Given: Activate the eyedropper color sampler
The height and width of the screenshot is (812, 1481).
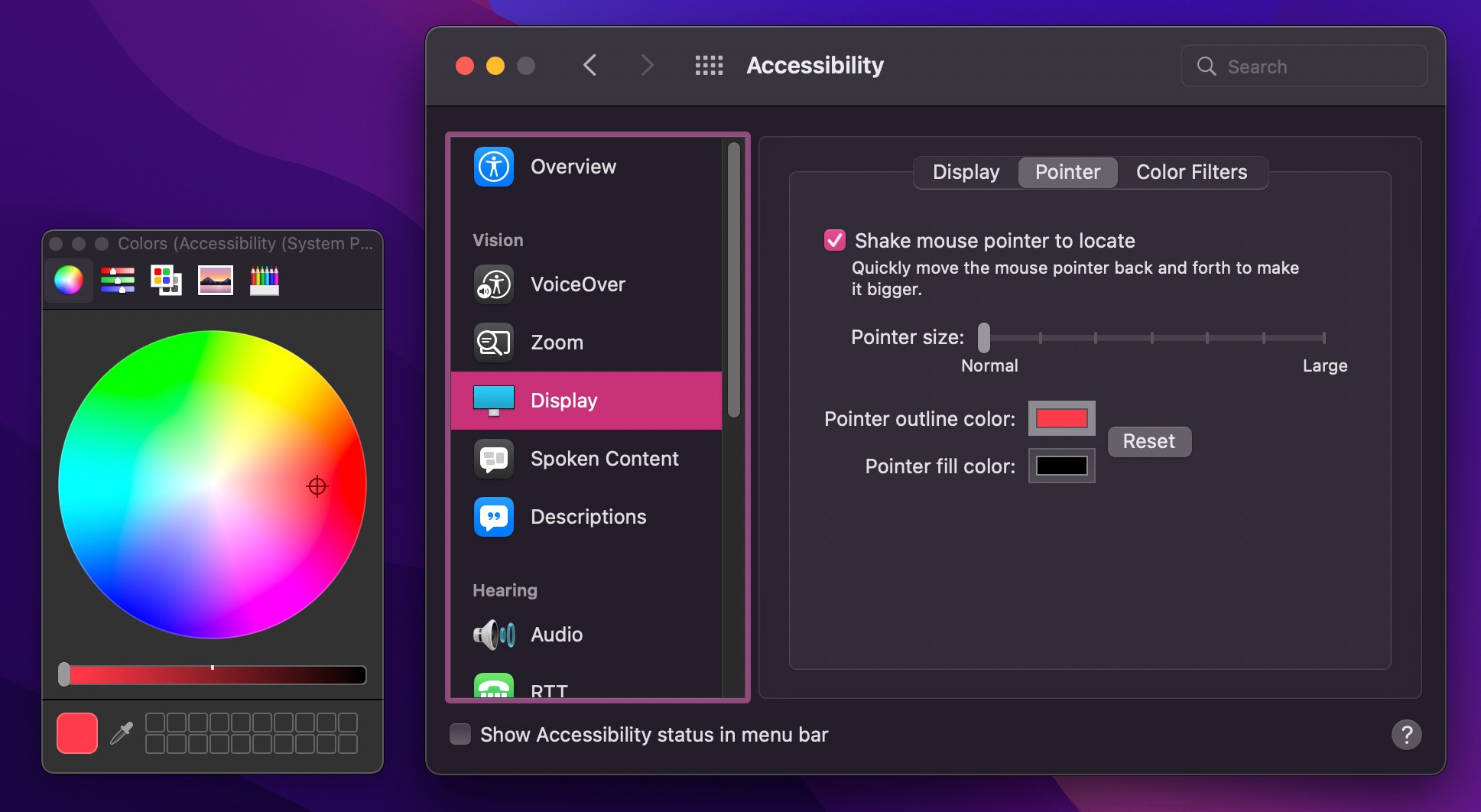Looking at the screenshot, I should (x=122, y=733).
